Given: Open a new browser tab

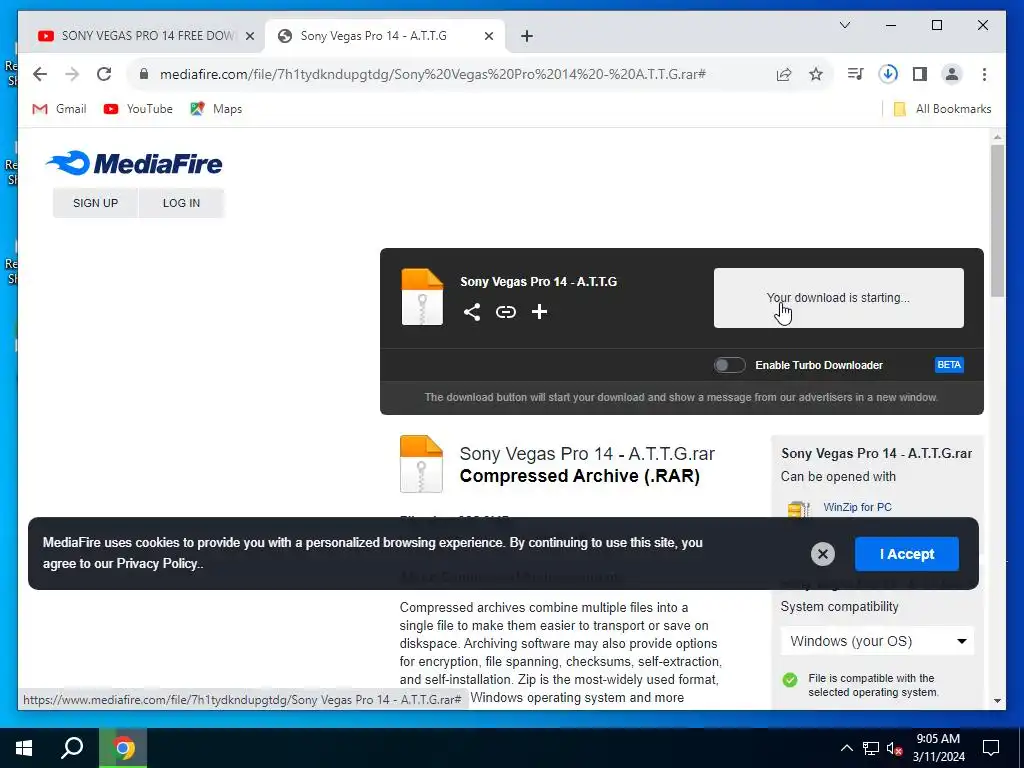Looking at the screenshot, I should point(527,37).
